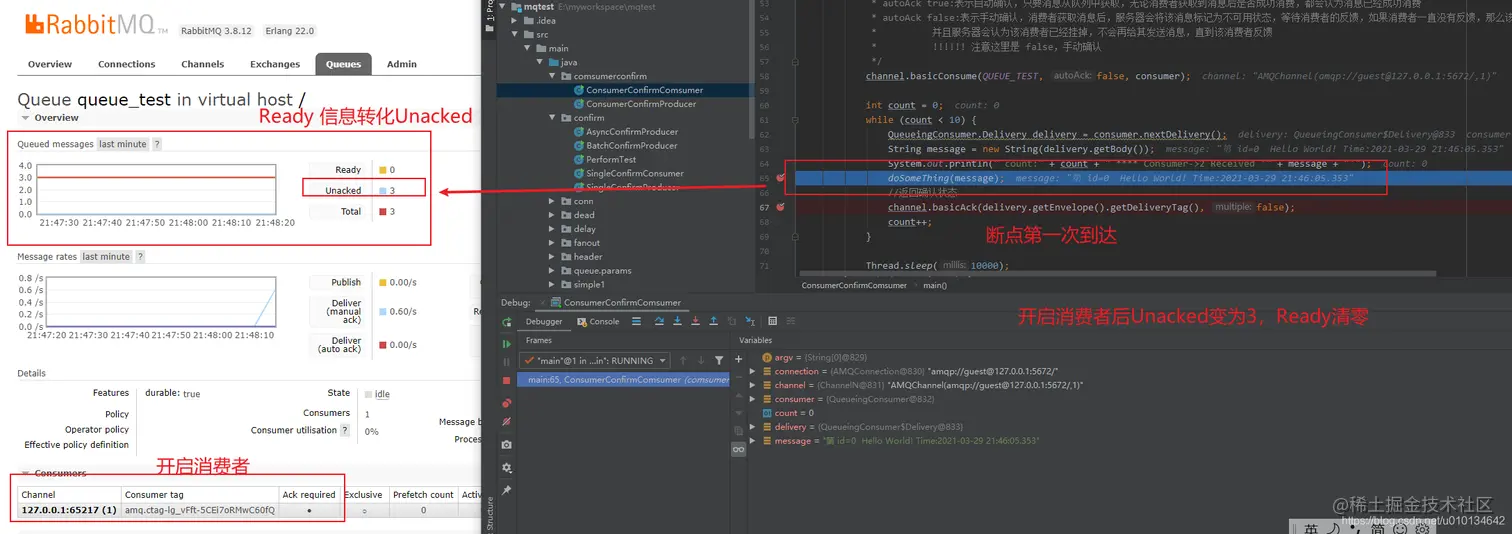Image resolution: width=1512 pixels, height=534 pixels.
Task: Collapse the src folder
Action: [515, 34]
